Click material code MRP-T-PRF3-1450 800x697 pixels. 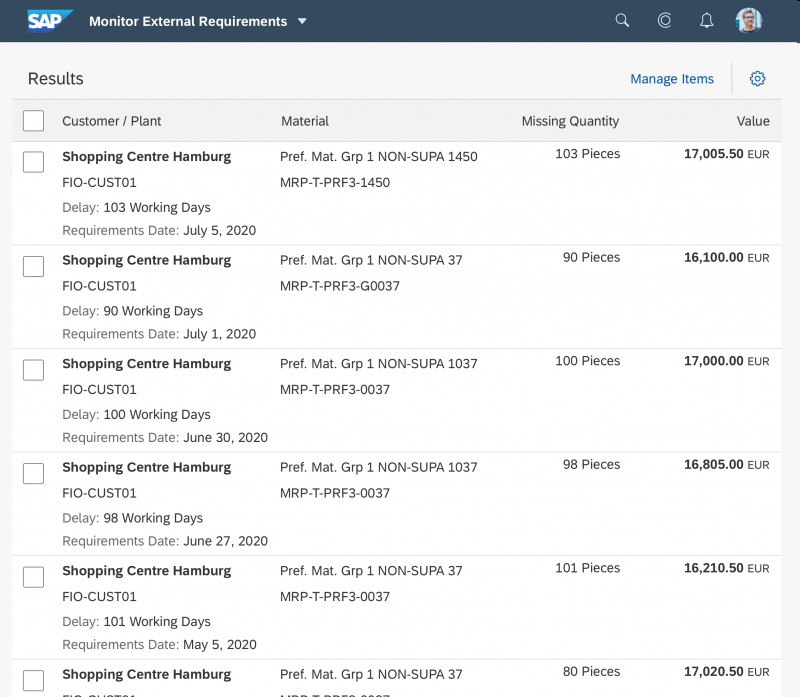[x=335, y=183]
